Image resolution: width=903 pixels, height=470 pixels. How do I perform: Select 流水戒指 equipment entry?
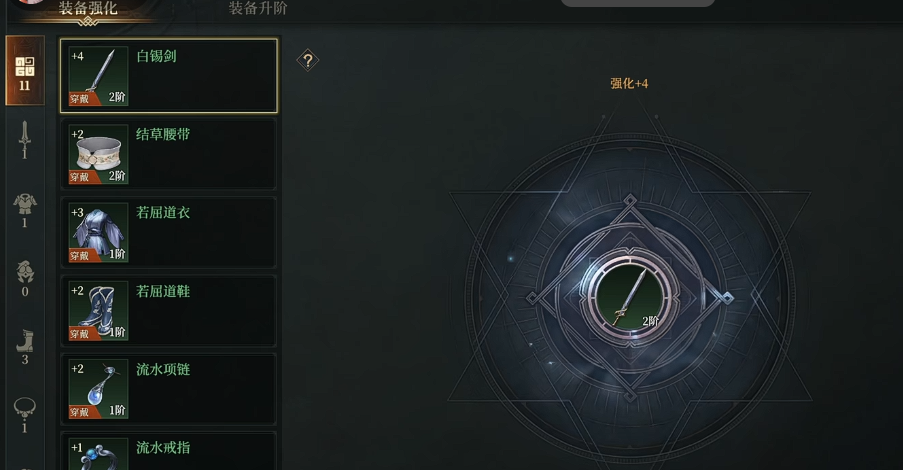169,451
